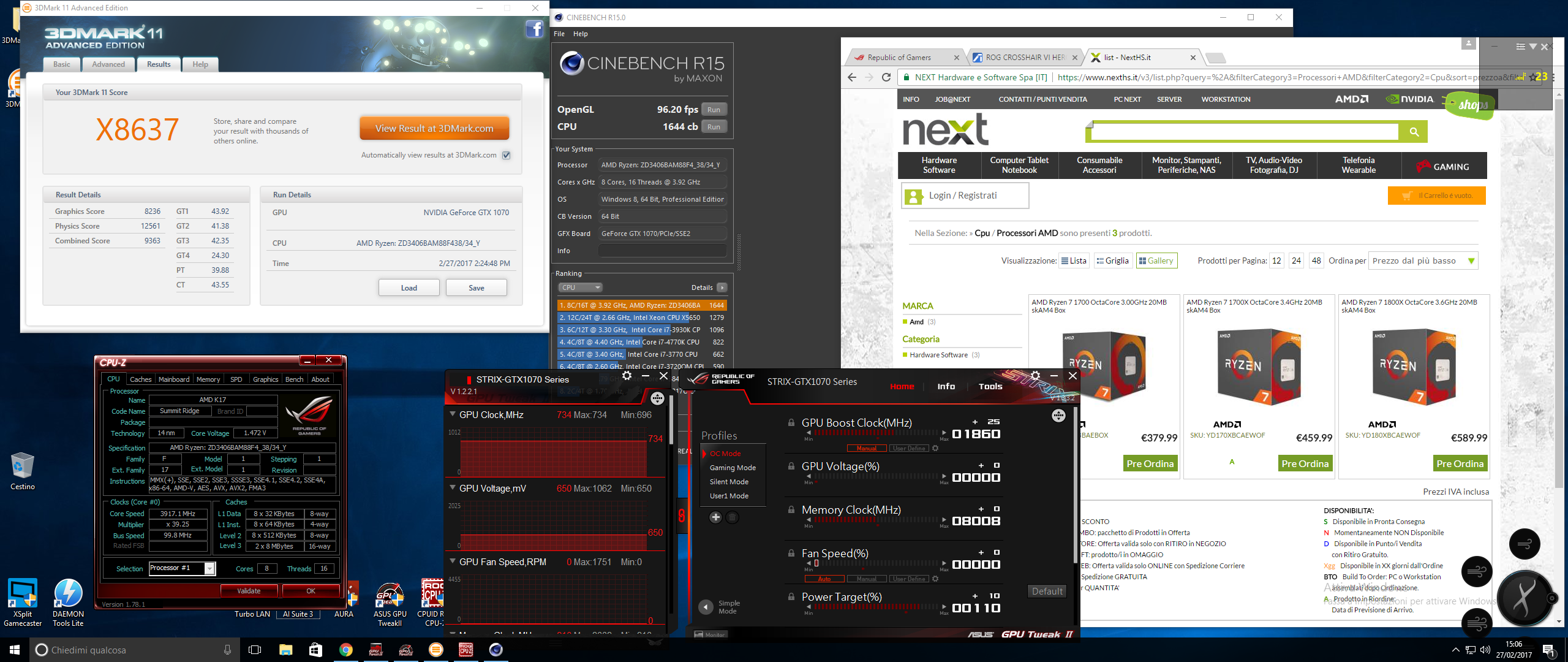Open the Mainboard tab in CPU-Z
Image resolution: width=1568 pixels, height=662 pixels.
174,379
